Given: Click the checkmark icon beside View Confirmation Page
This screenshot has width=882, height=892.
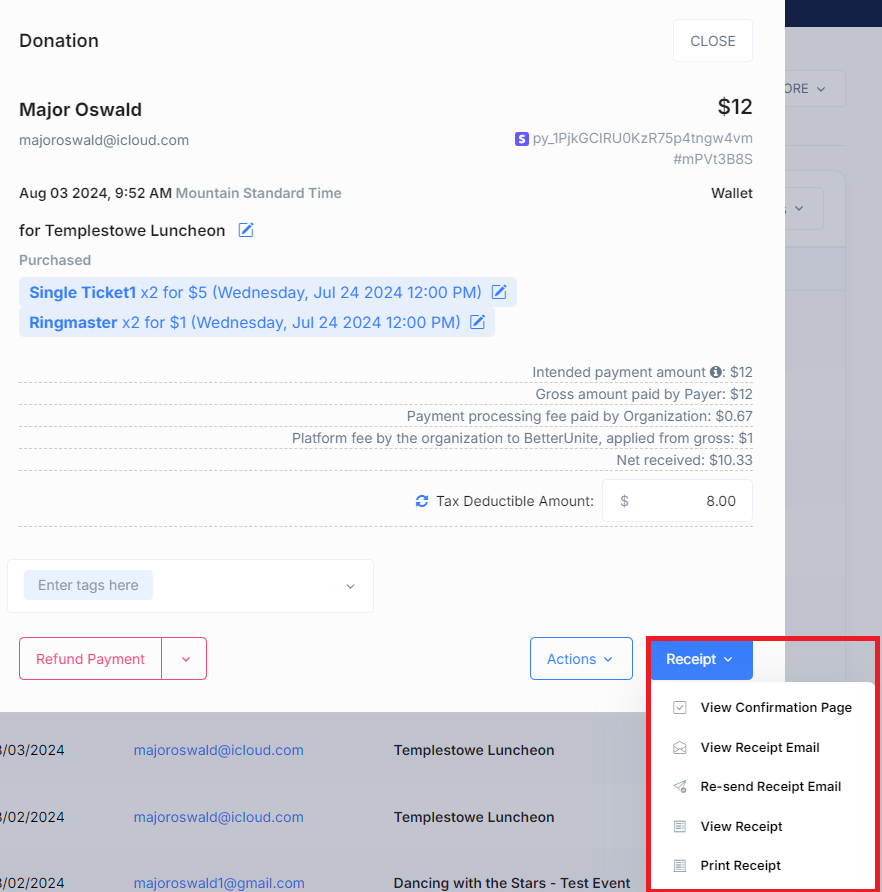Looking at the screenshot, I should pyautogui.click(x=681, y=707).
